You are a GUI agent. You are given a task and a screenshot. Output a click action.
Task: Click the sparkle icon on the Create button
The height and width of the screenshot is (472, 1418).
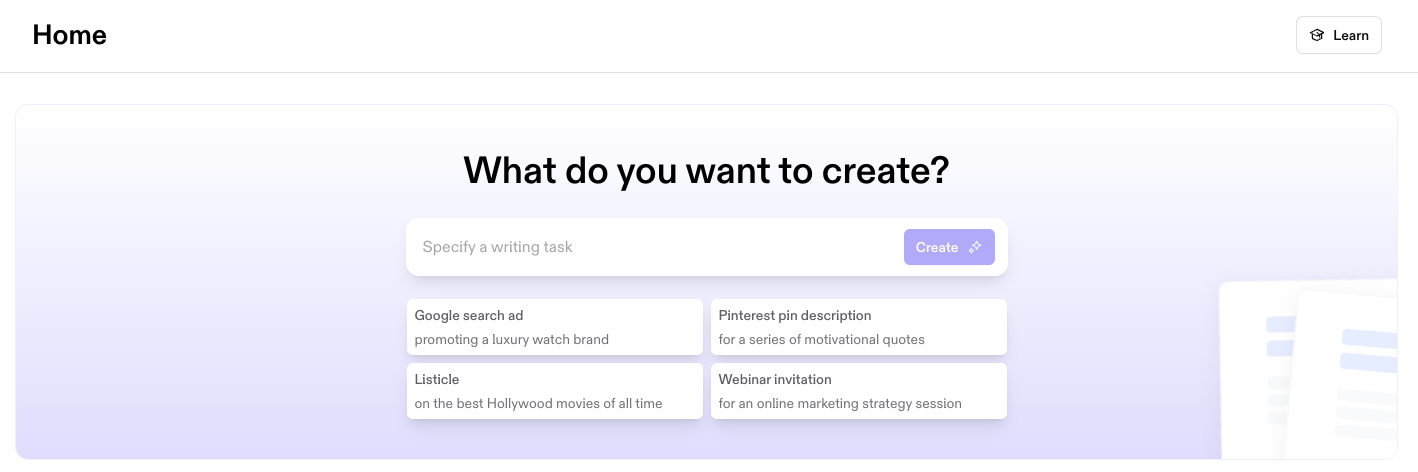[976, 247]
